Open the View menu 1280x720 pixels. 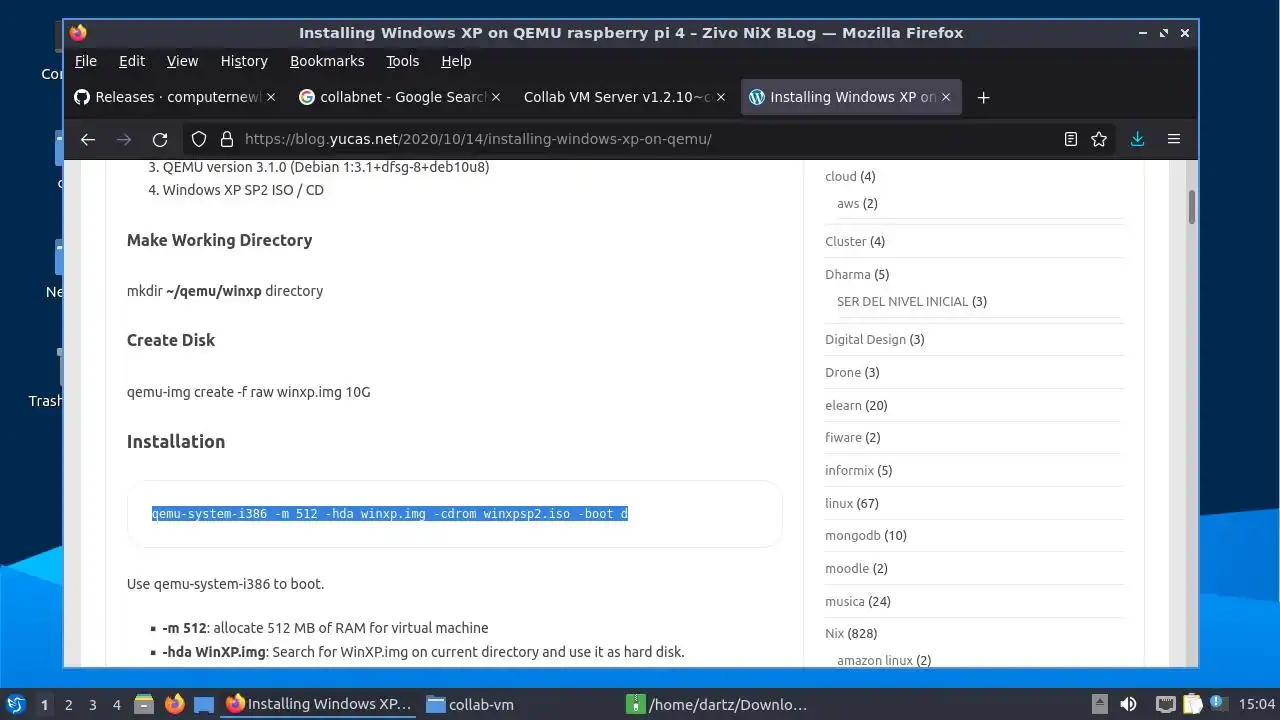pos(182,61)
